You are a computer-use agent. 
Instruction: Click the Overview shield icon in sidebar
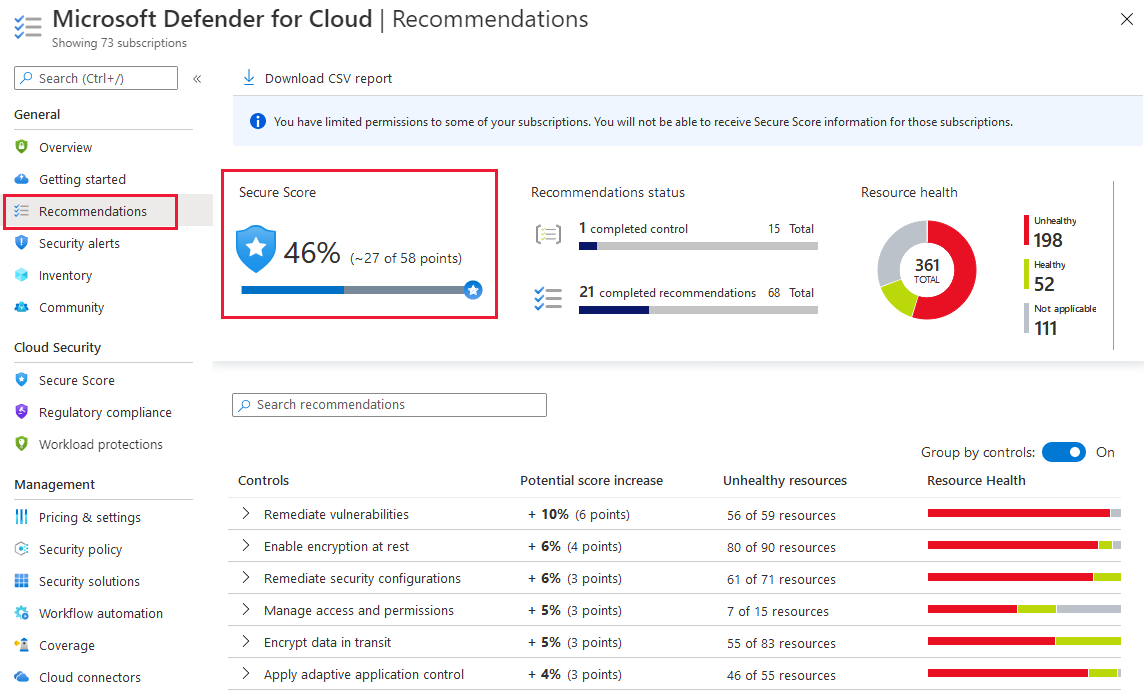pyautogui.click(x=21, y=147)
